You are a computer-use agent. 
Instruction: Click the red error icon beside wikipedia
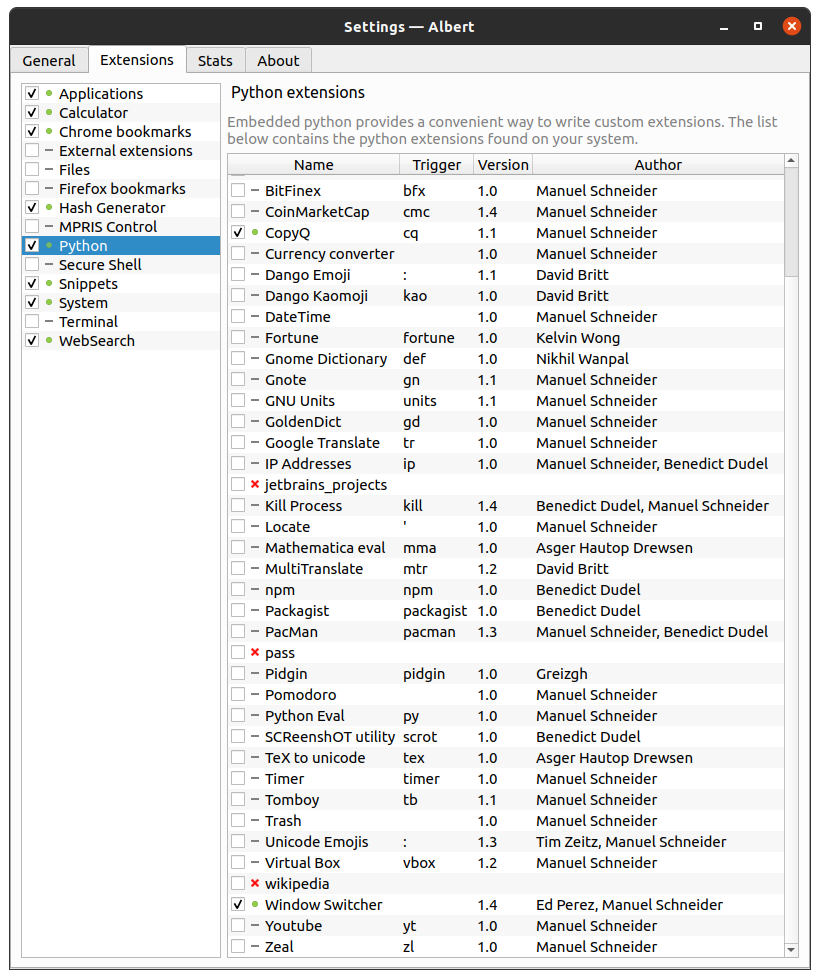pos(255,883)
